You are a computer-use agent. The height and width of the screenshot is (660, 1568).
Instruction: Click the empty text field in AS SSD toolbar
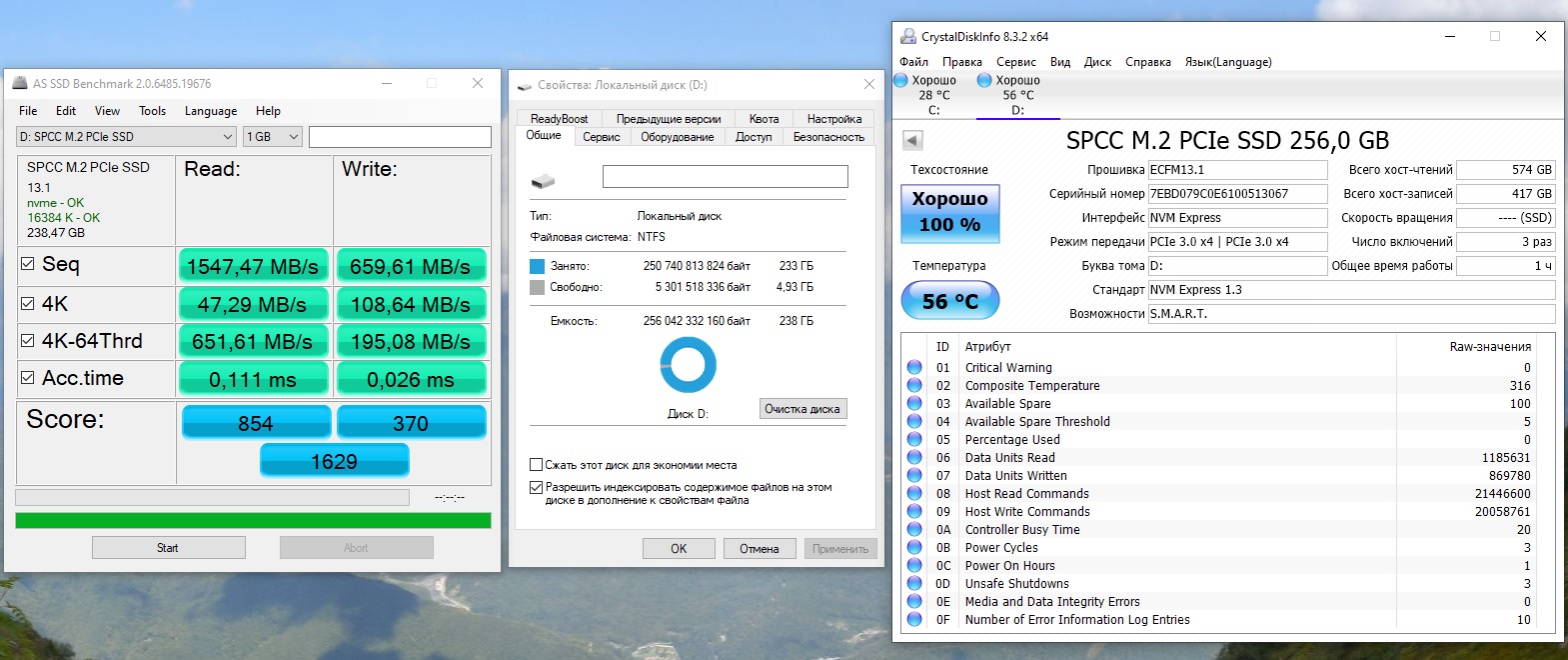[x=400, y=137]
